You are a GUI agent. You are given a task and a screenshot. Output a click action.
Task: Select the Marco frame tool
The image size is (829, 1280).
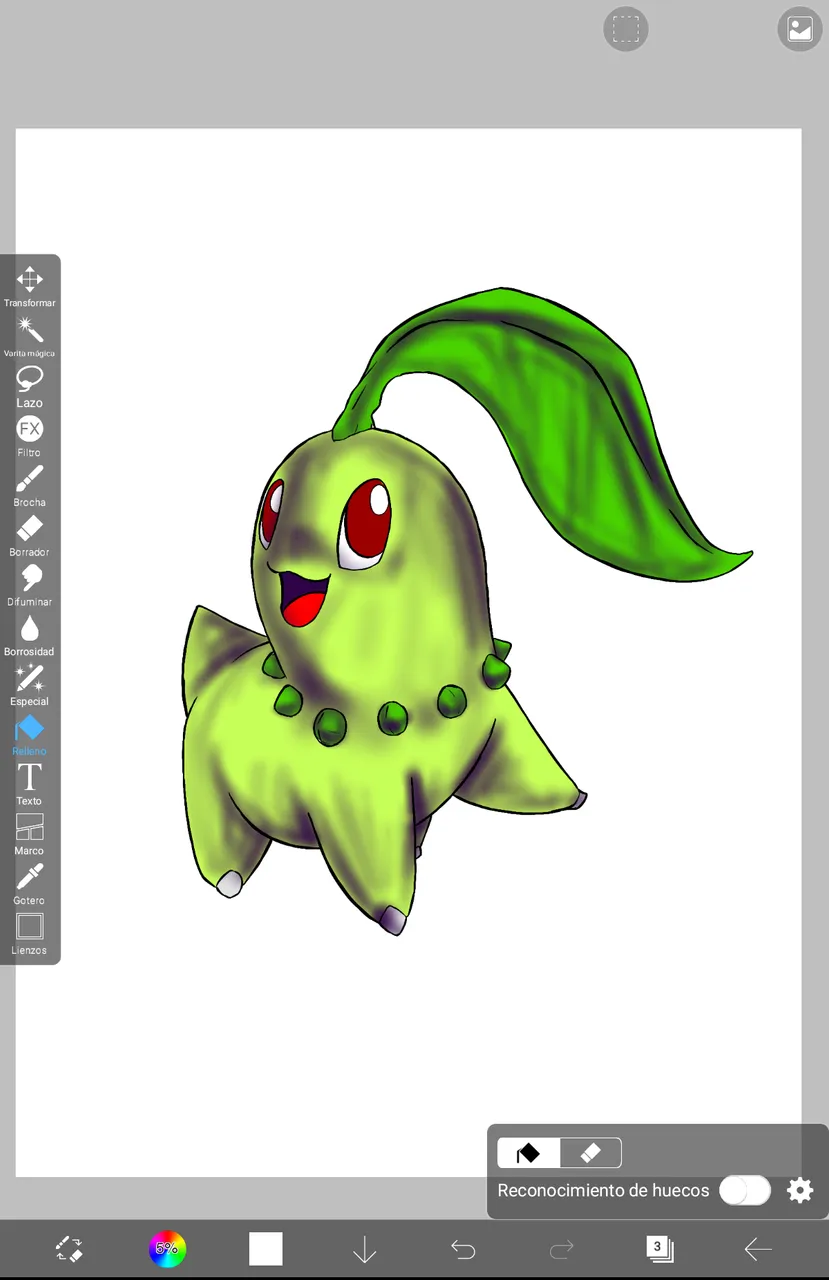30,834
